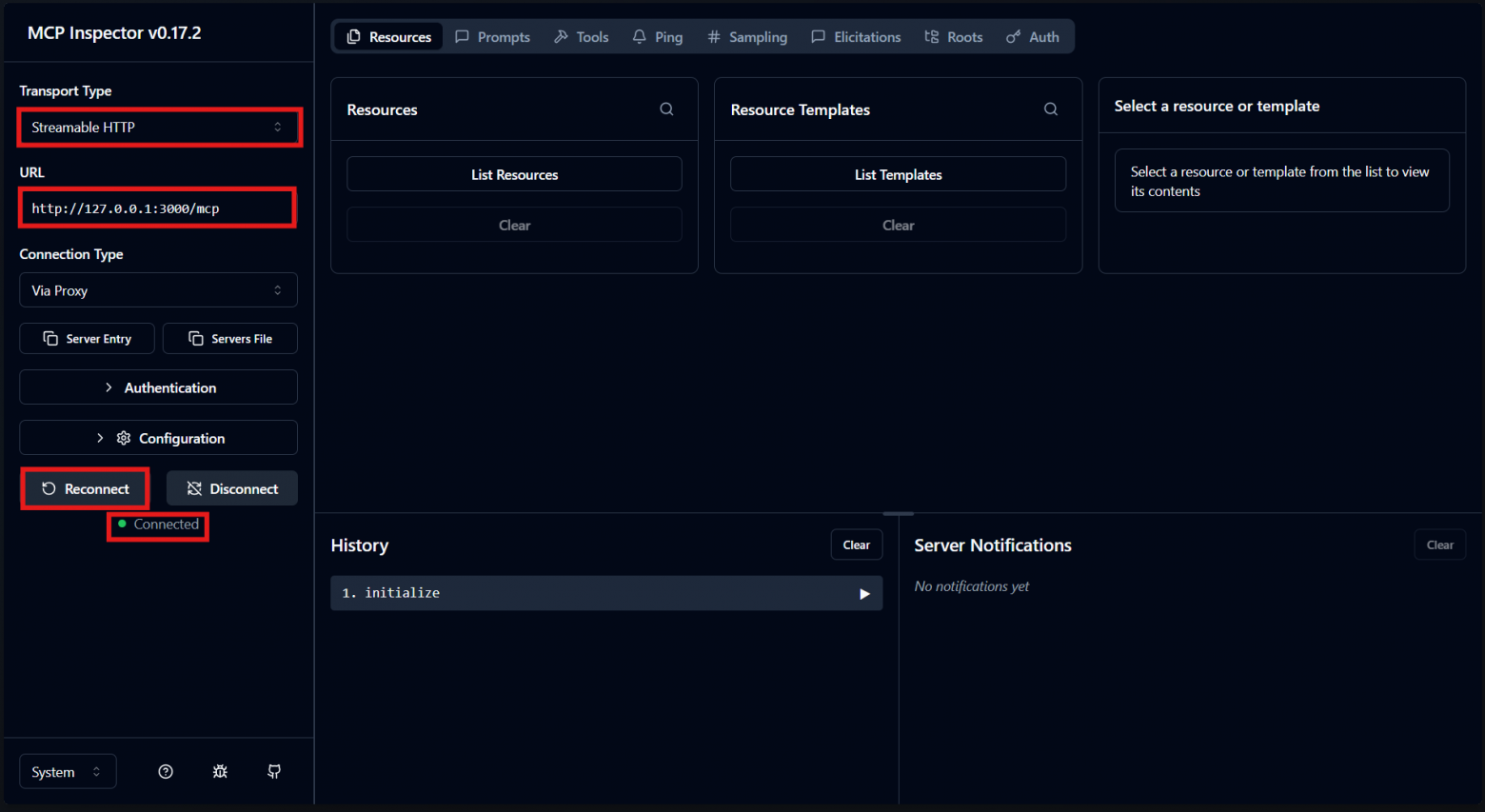Open the GitHub repository icon

tap(274, 772)
